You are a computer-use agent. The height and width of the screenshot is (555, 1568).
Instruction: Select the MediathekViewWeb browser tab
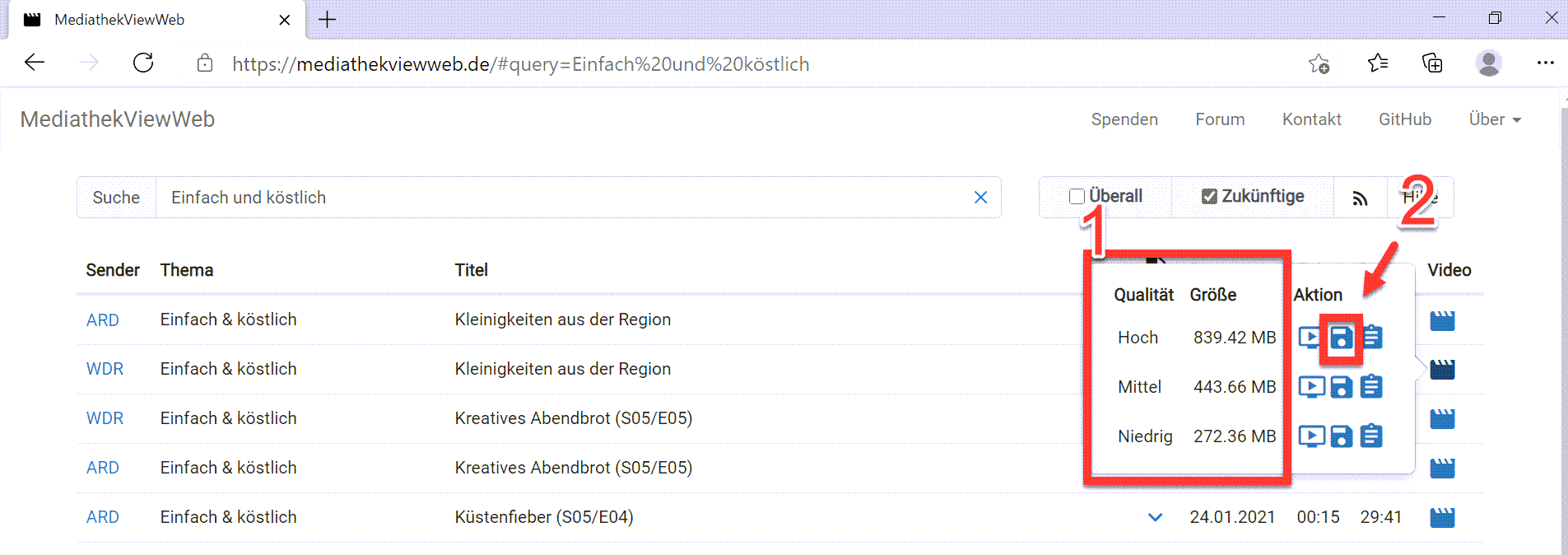pyautogui.click(x=156, y=20)
